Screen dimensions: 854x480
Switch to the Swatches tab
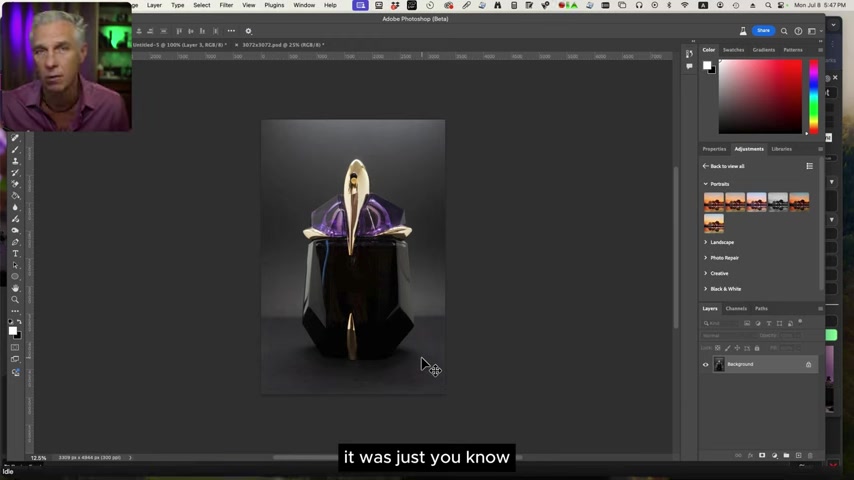[733, 50]
